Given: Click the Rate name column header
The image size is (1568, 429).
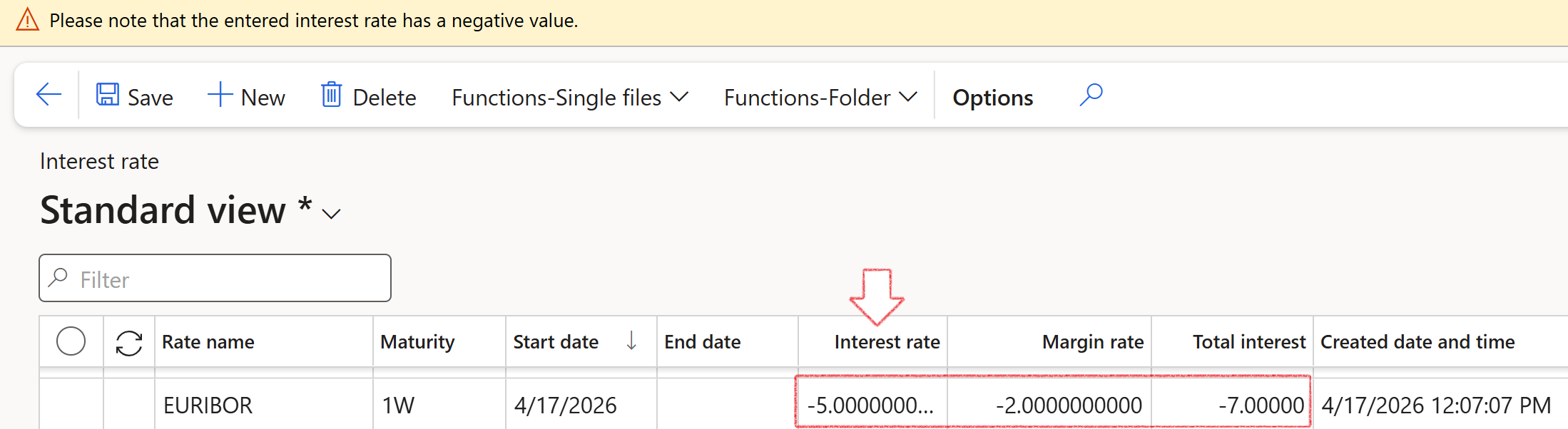Looking at the screenshot, I should (x=208, y=342).
